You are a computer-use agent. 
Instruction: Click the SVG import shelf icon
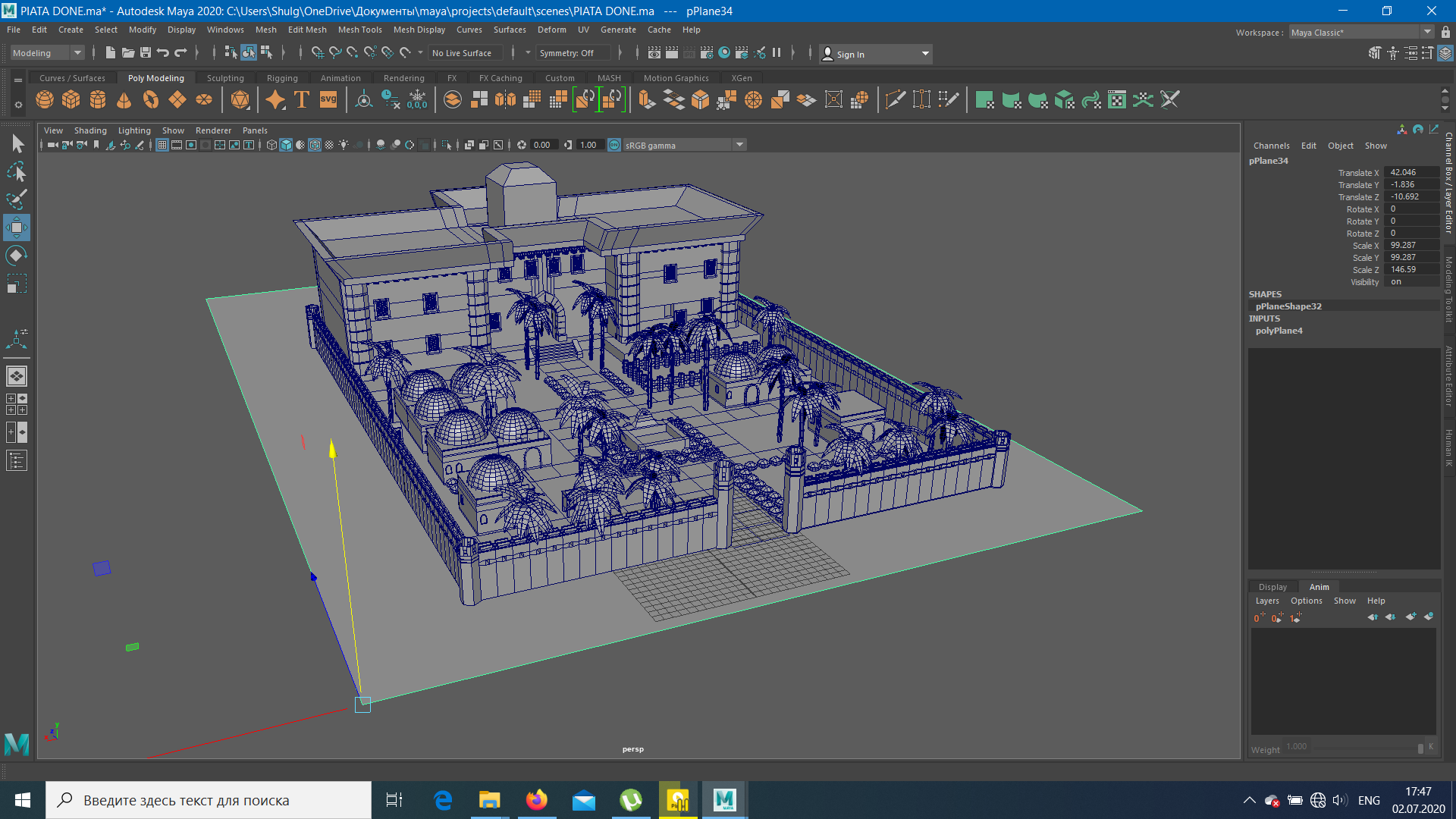coord(328,100)
